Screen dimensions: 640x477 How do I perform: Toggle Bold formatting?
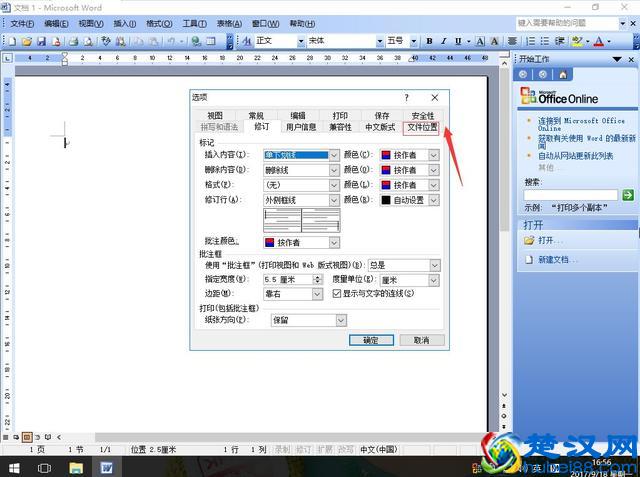click(429, 41)
